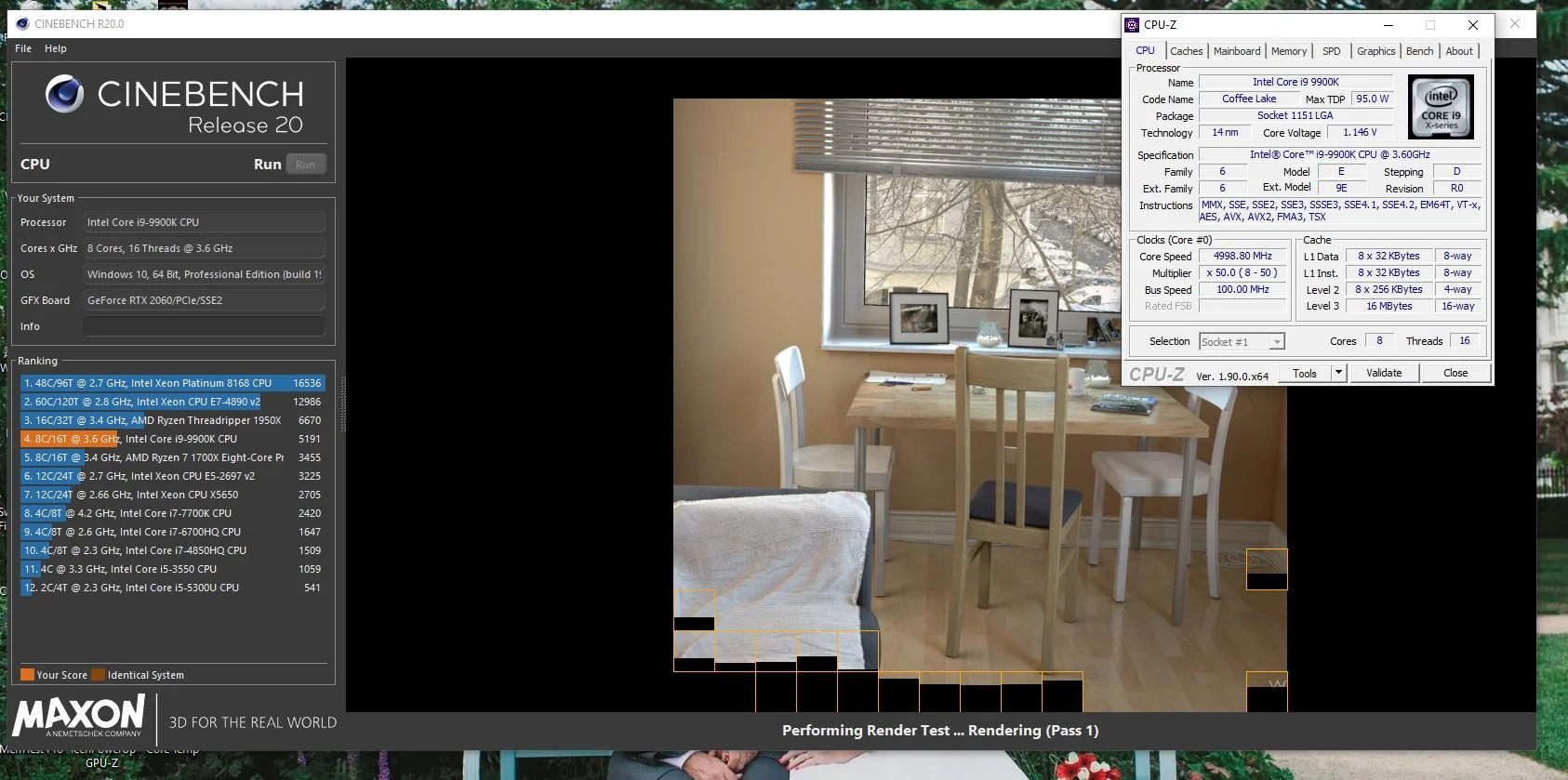
Task: Click the GFX Board field GeForce RTX 2060
Action: click(x=204, y=300)
